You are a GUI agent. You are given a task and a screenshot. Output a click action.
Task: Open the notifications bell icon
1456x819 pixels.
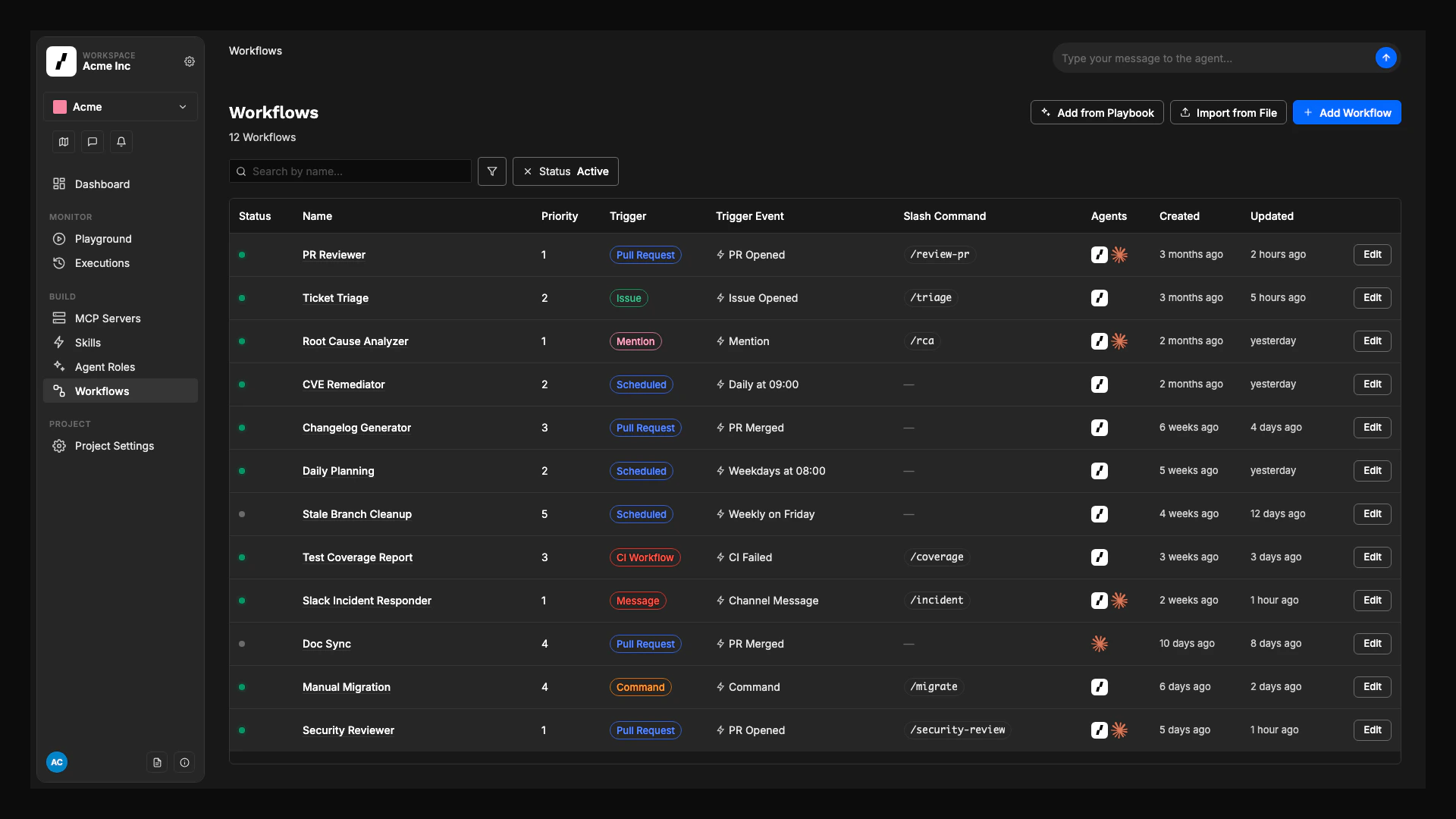(x=121, y=142)
